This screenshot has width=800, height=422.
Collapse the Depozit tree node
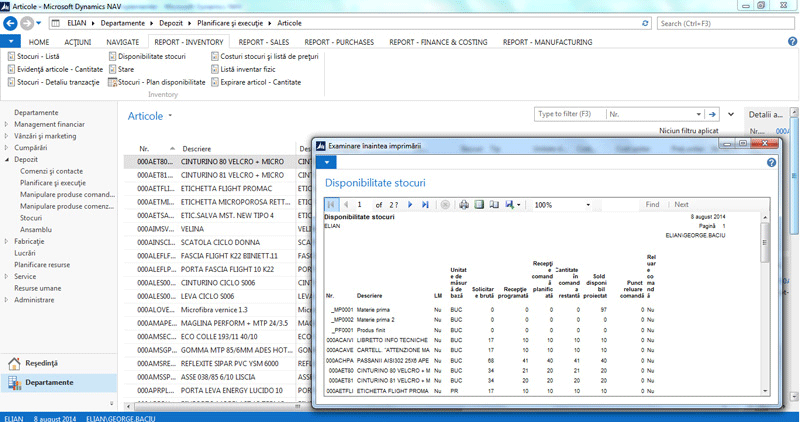6,159
